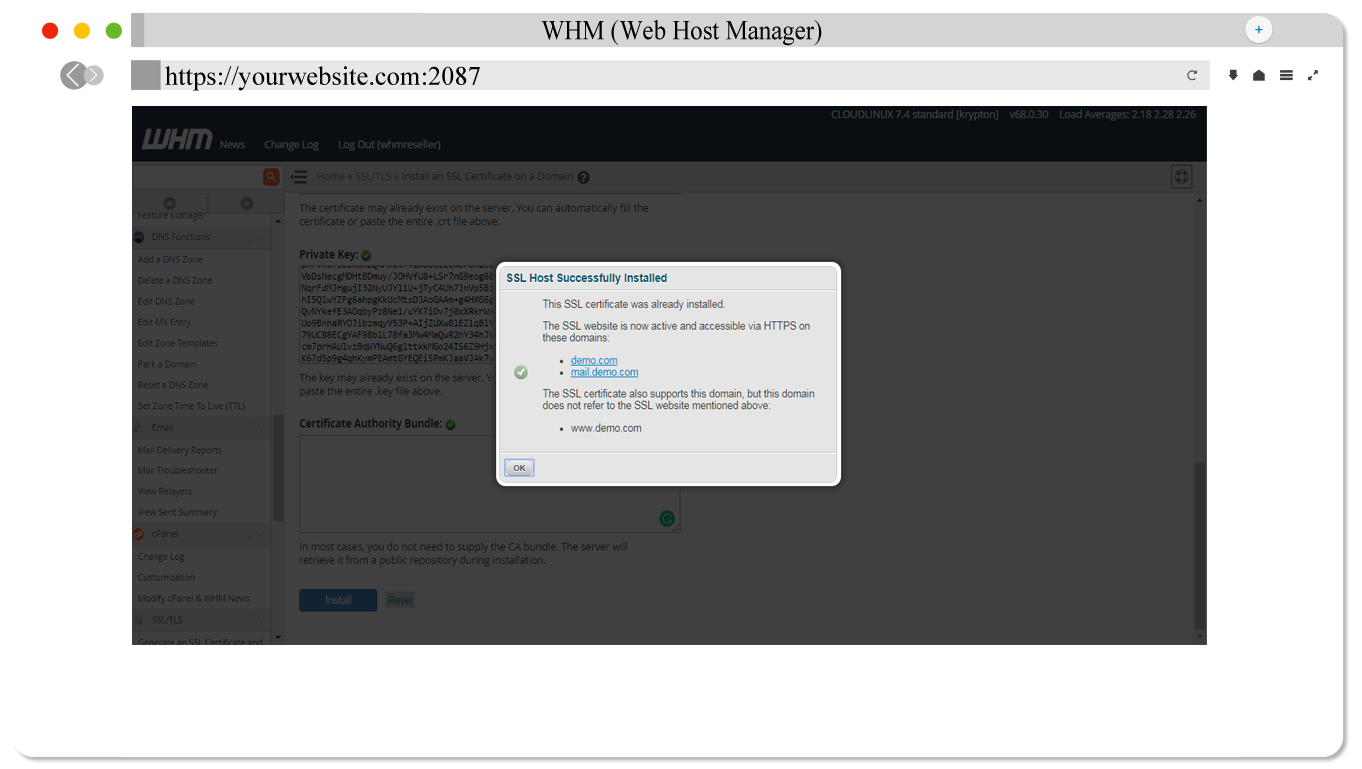
Task: Click the blue Install button
Action: coord(338,600)
